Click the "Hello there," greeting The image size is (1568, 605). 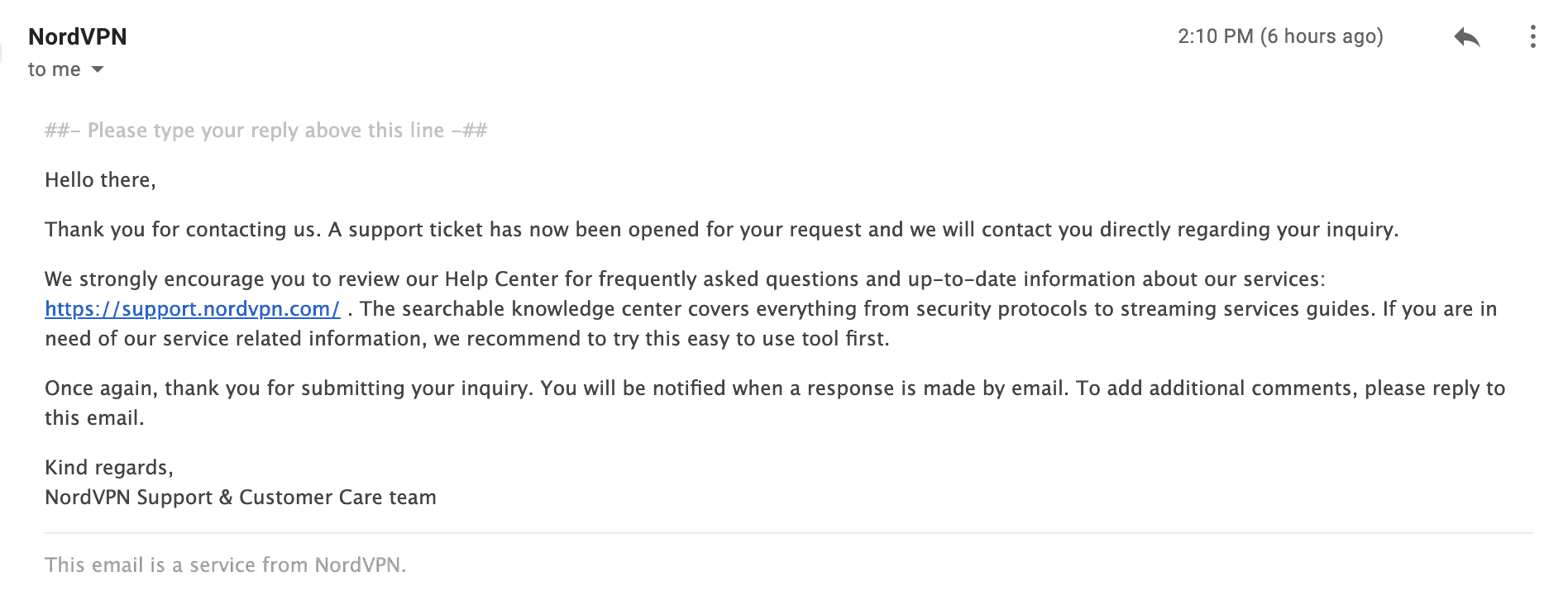click(100, 180)
